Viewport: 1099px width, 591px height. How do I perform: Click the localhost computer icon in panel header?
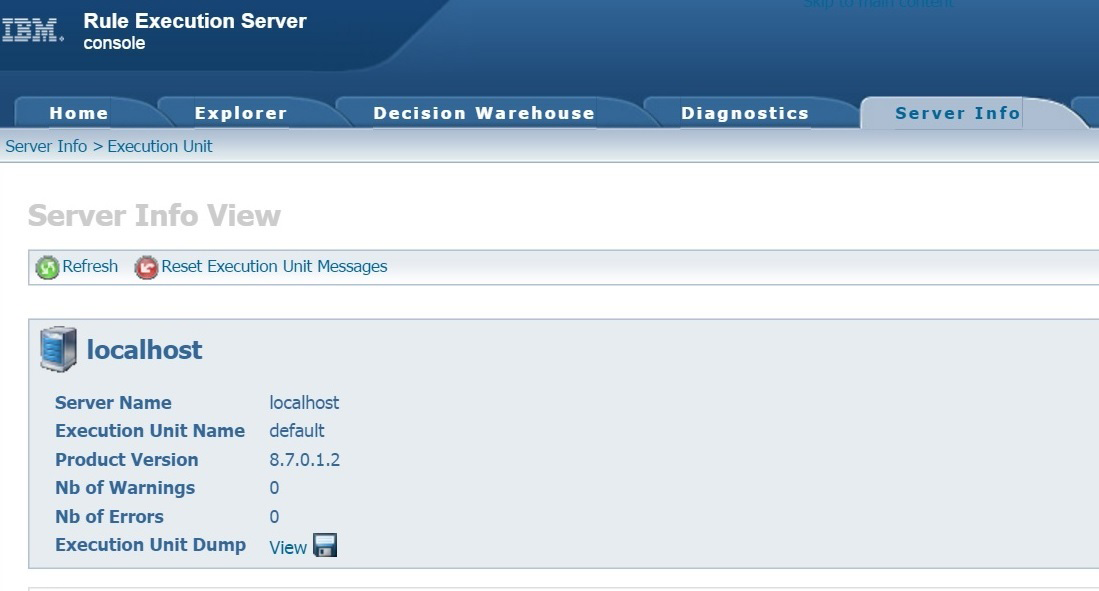[60, 348]
